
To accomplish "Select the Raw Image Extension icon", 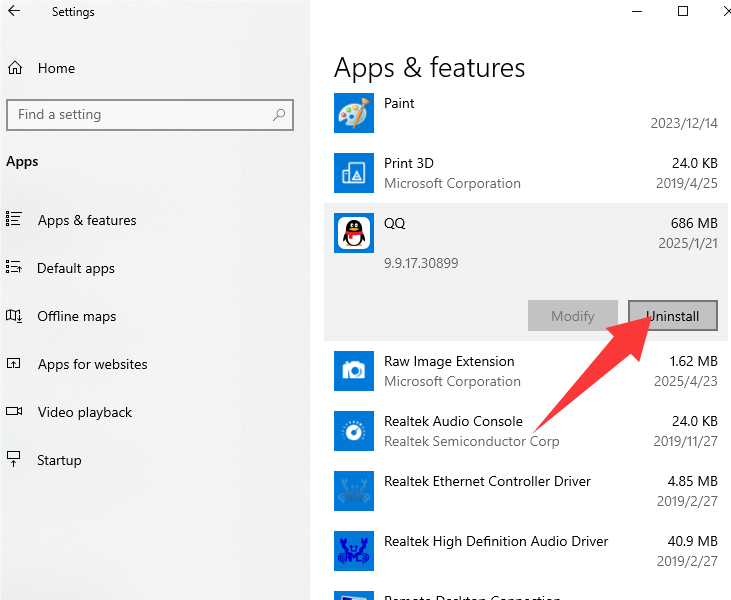I will coord(353,371).
